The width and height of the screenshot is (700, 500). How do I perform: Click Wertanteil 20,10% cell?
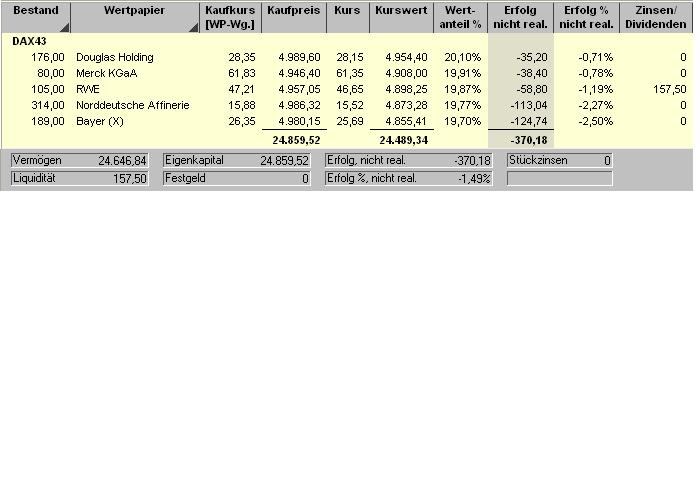tap(462, 57)
